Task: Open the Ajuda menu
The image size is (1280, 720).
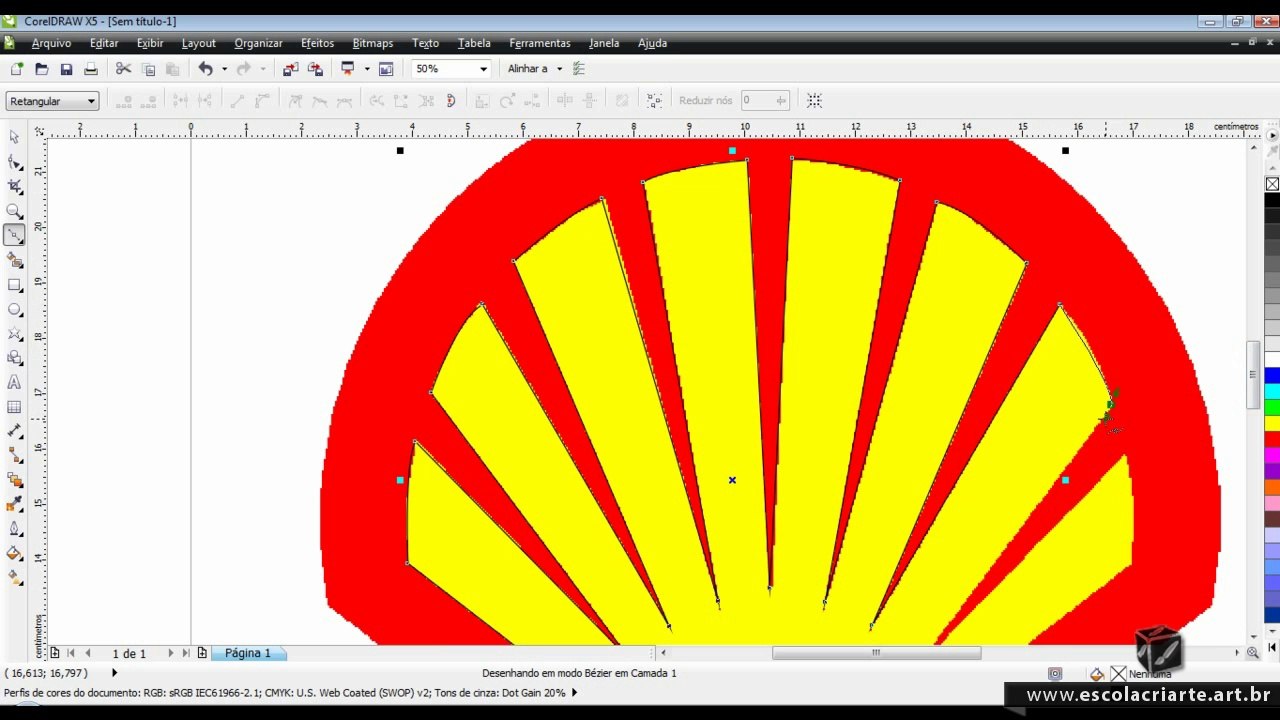Action: [652, 43]
